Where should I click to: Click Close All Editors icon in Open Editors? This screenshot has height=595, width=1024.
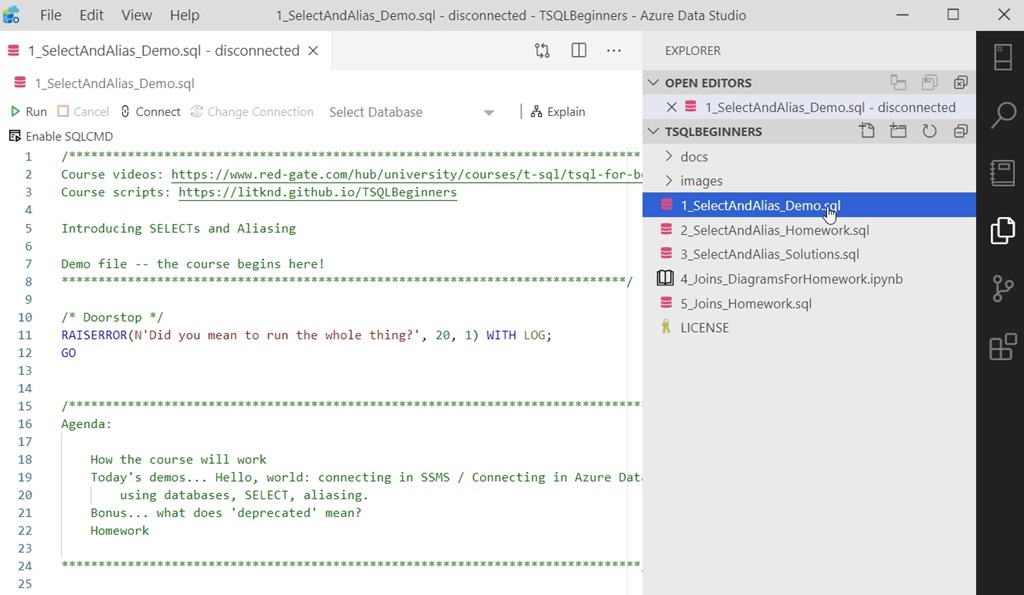click(x=960, y=83)
